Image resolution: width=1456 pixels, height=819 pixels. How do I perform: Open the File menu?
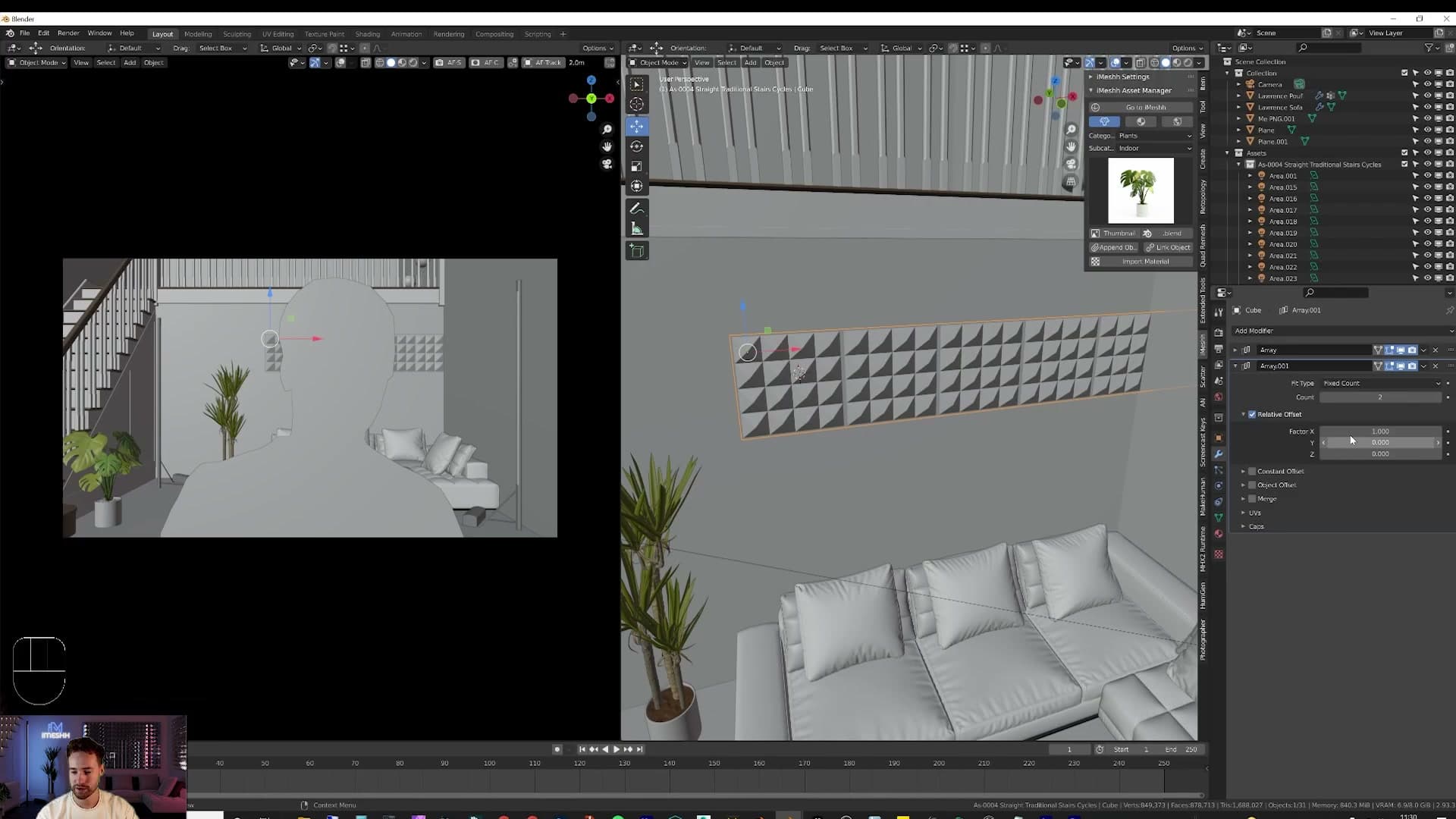(x=25, y=33)
